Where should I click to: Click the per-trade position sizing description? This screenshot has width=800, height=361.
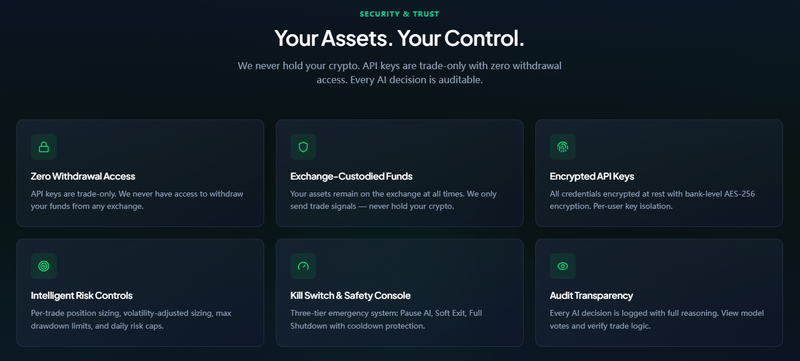click(x=131, y=320)
